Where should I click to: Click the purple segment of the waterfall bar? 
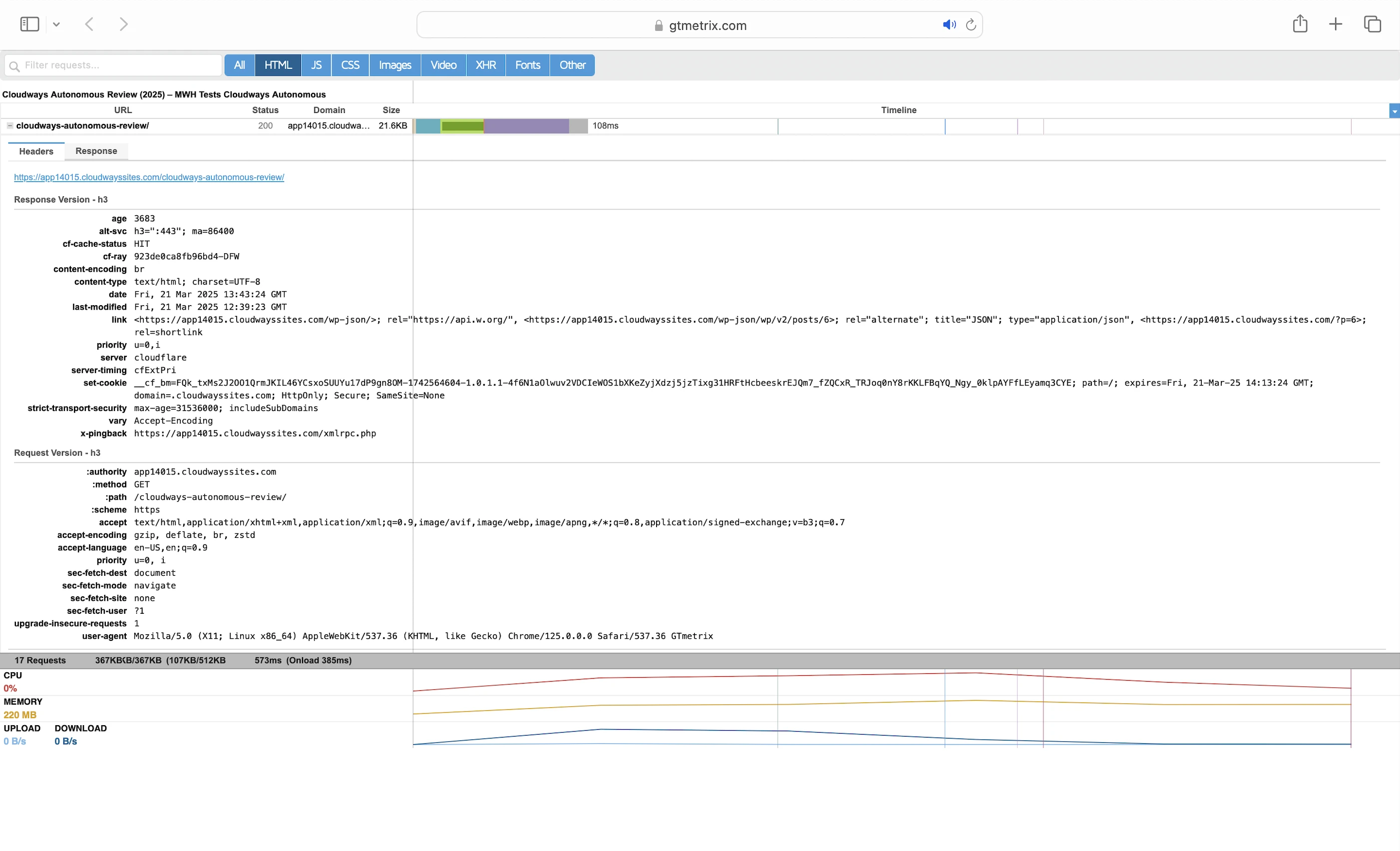(x=526, y=126)
